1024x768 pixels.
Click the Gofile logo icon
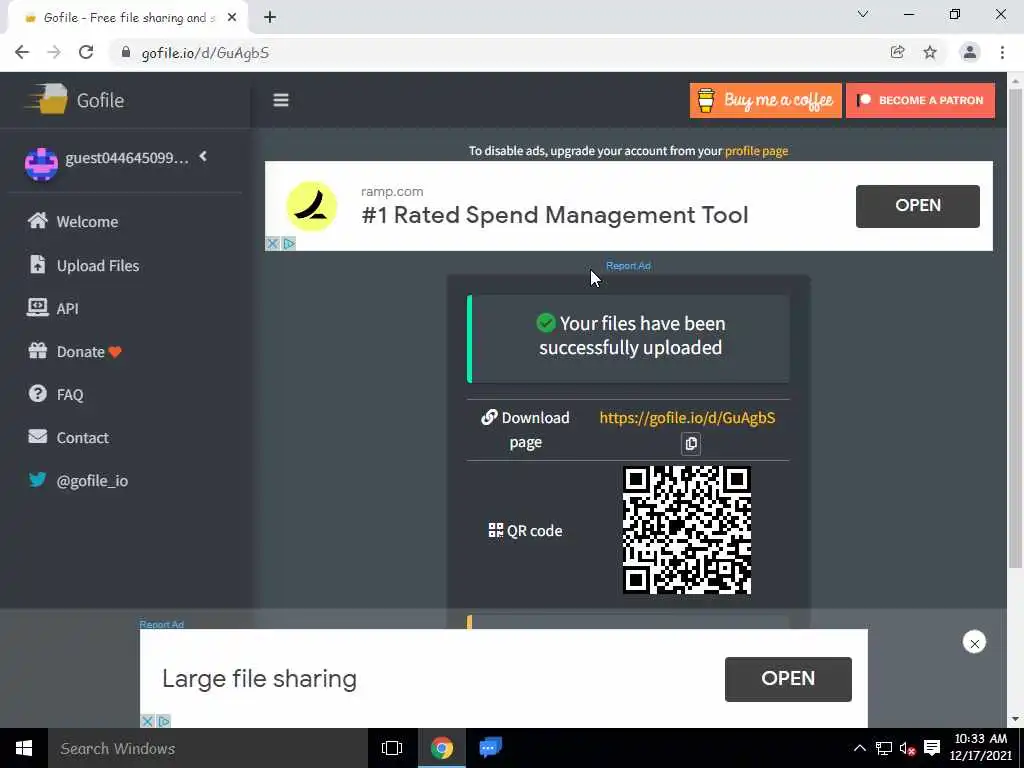coord(47,99)
